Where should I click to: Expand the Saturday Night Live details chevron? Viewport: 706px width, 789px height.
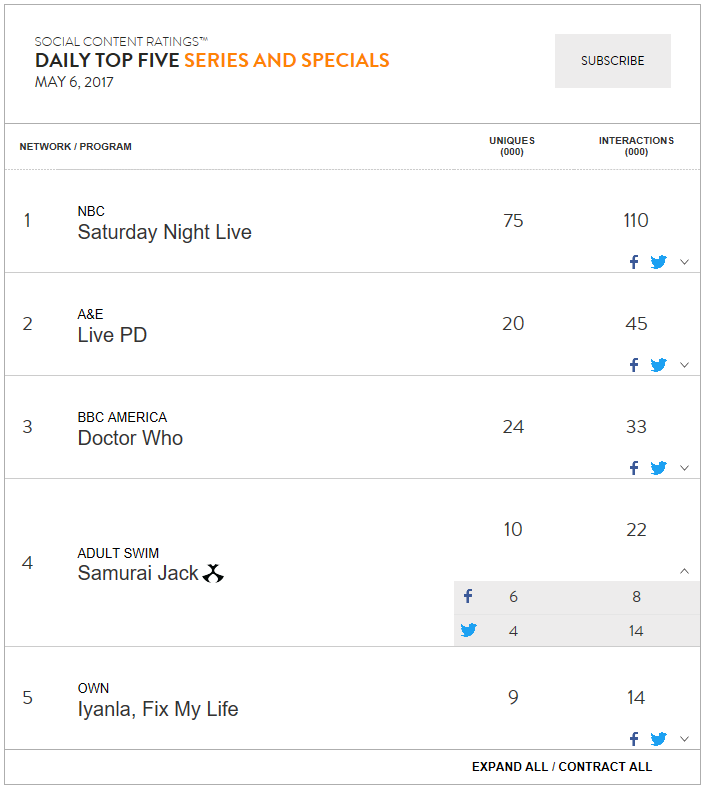(684, 262)
